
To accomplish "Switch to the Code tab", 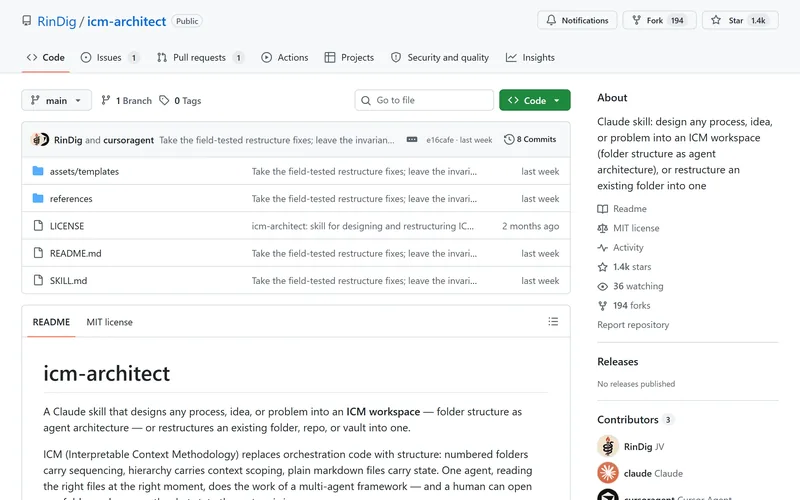I will click(x=45, y=58).
